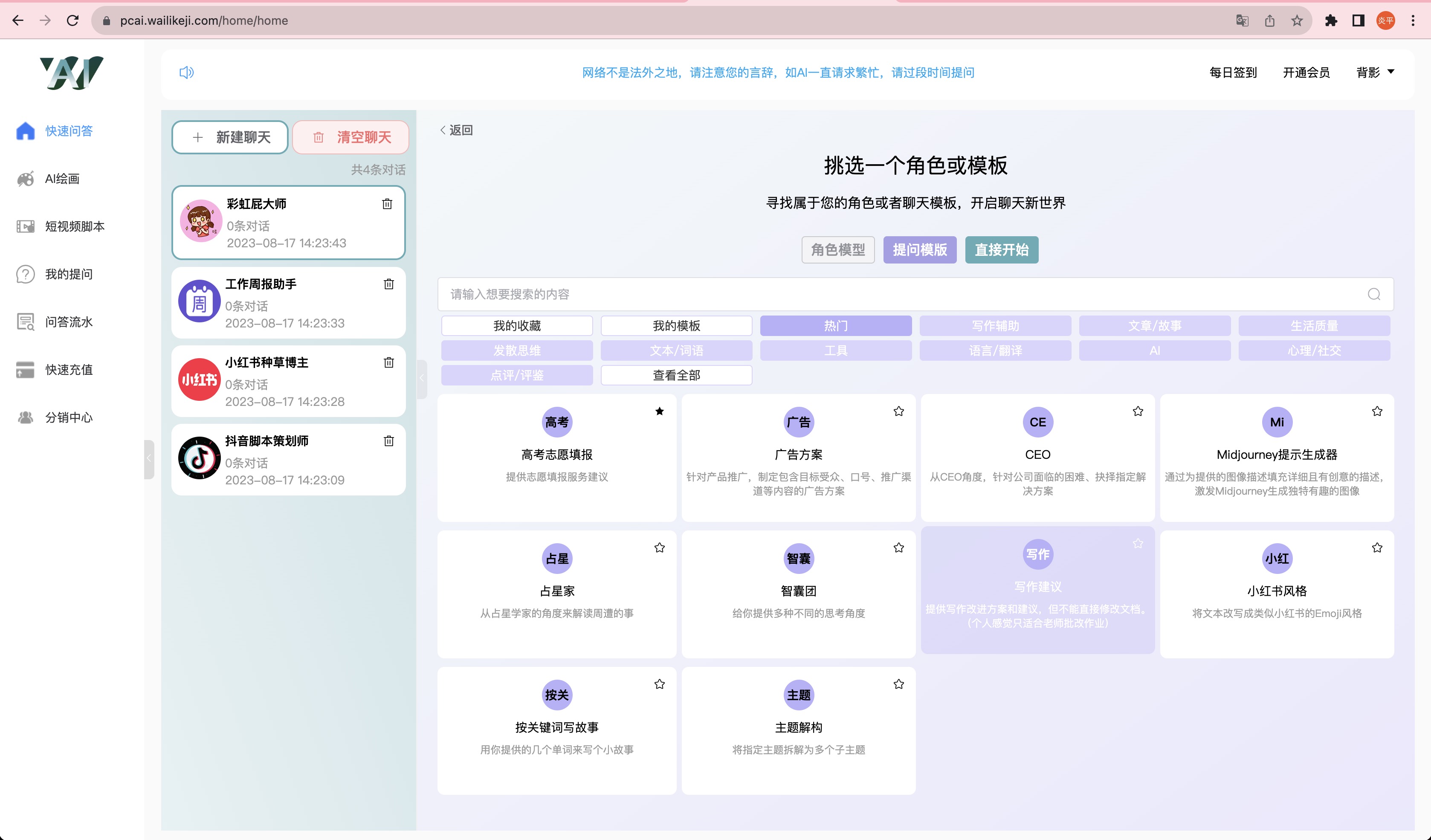Viewport: 1431px width, 840px height.
Task: Open the 占星 badge icon
Action: point(557,559)
